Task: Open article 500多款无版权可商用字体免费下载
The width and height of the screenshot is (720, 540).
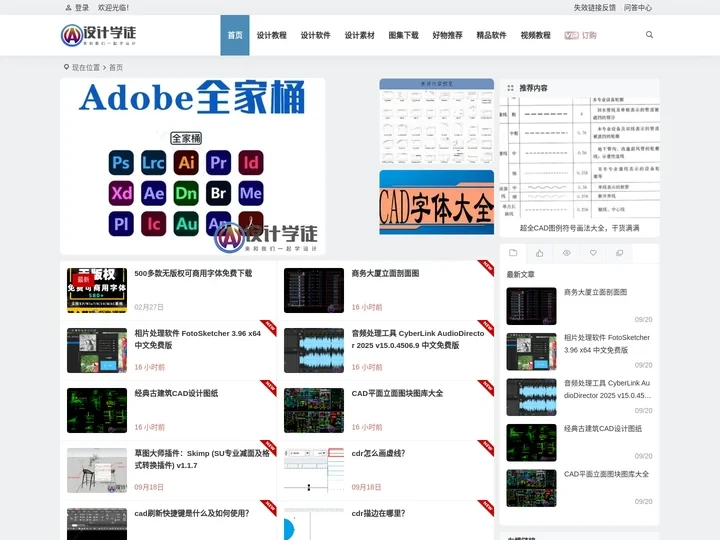Action: tap(193, 273)
